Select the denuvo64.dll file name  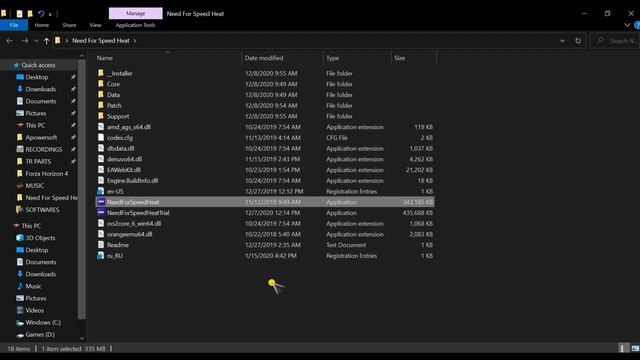pyautogui.click(x=124, y=159)
